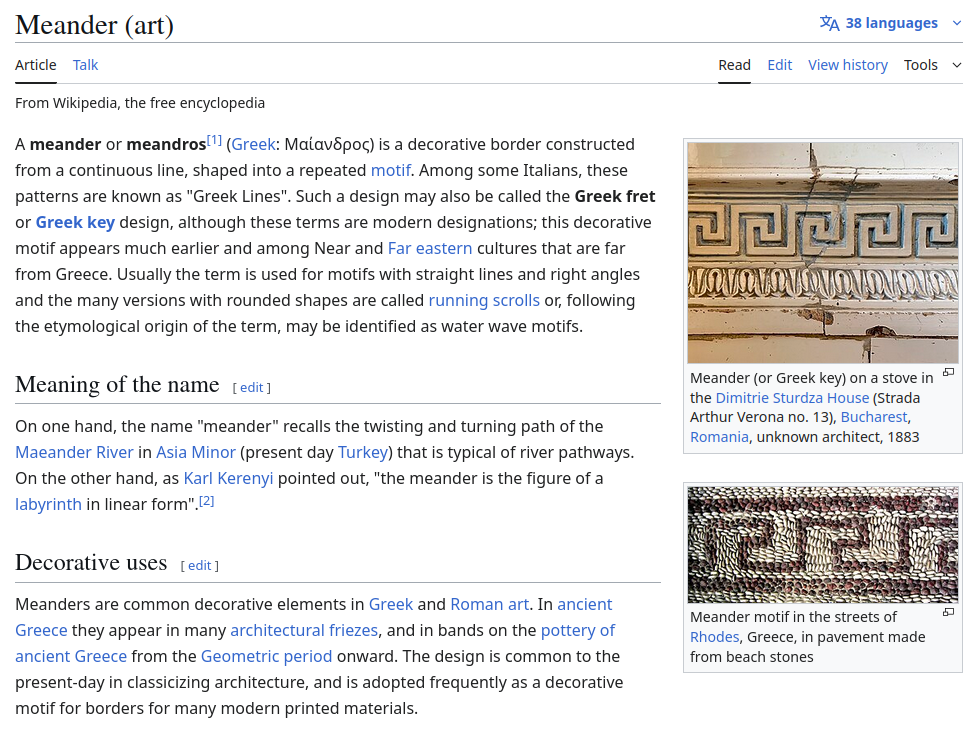Select the Read tab

pyautogui.click(x=734, y=65)
